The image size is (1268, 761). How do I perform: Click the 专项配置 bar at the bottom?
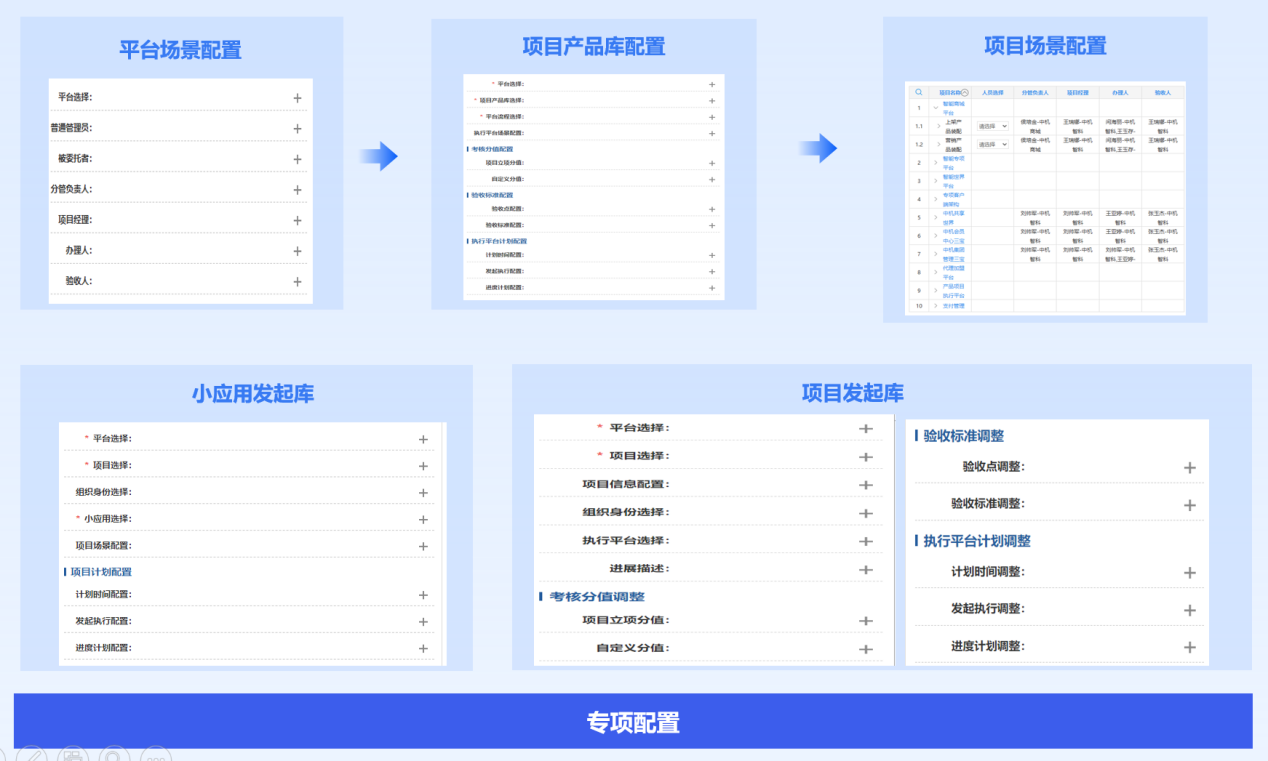(x=633, y=722)
